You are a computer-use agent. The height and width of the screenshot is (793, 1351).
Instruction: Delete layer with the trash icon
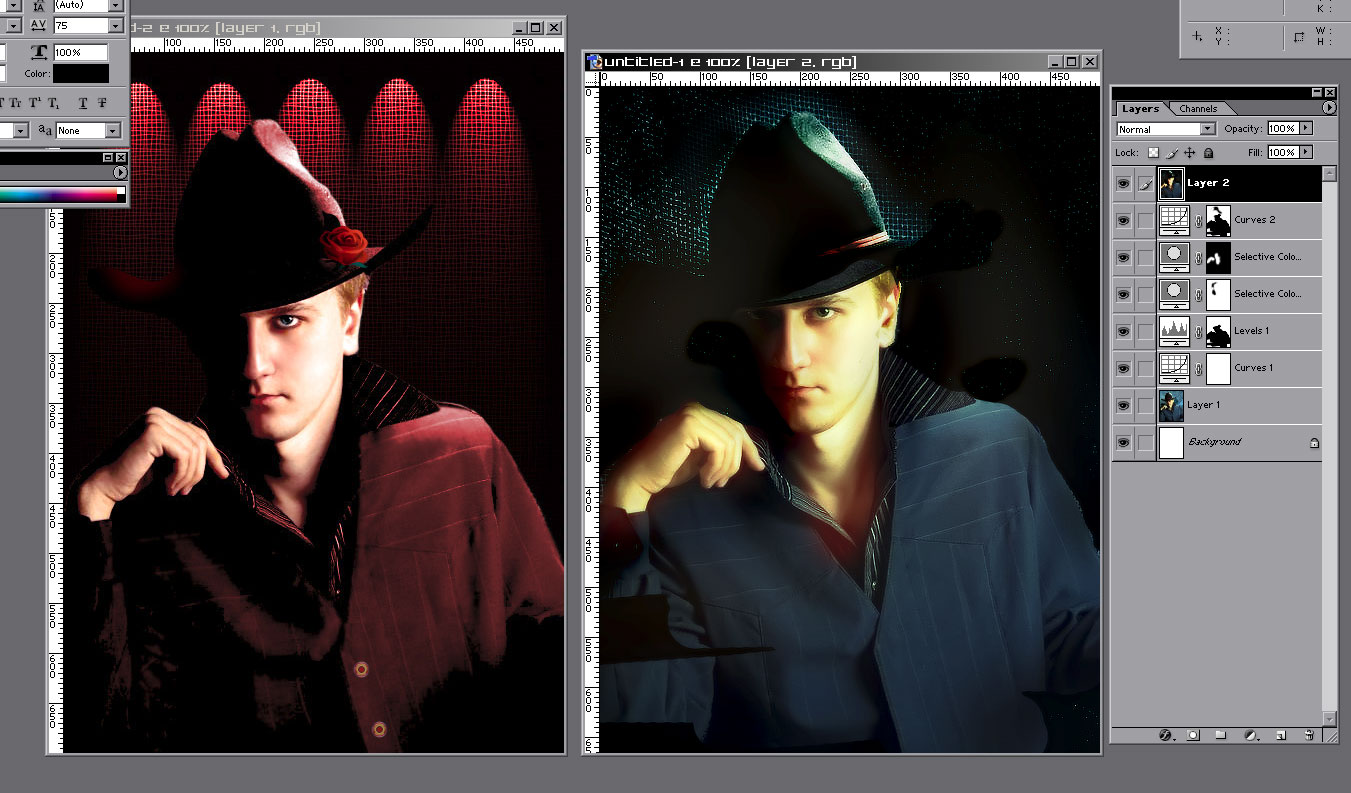[x=1308, y=735]
